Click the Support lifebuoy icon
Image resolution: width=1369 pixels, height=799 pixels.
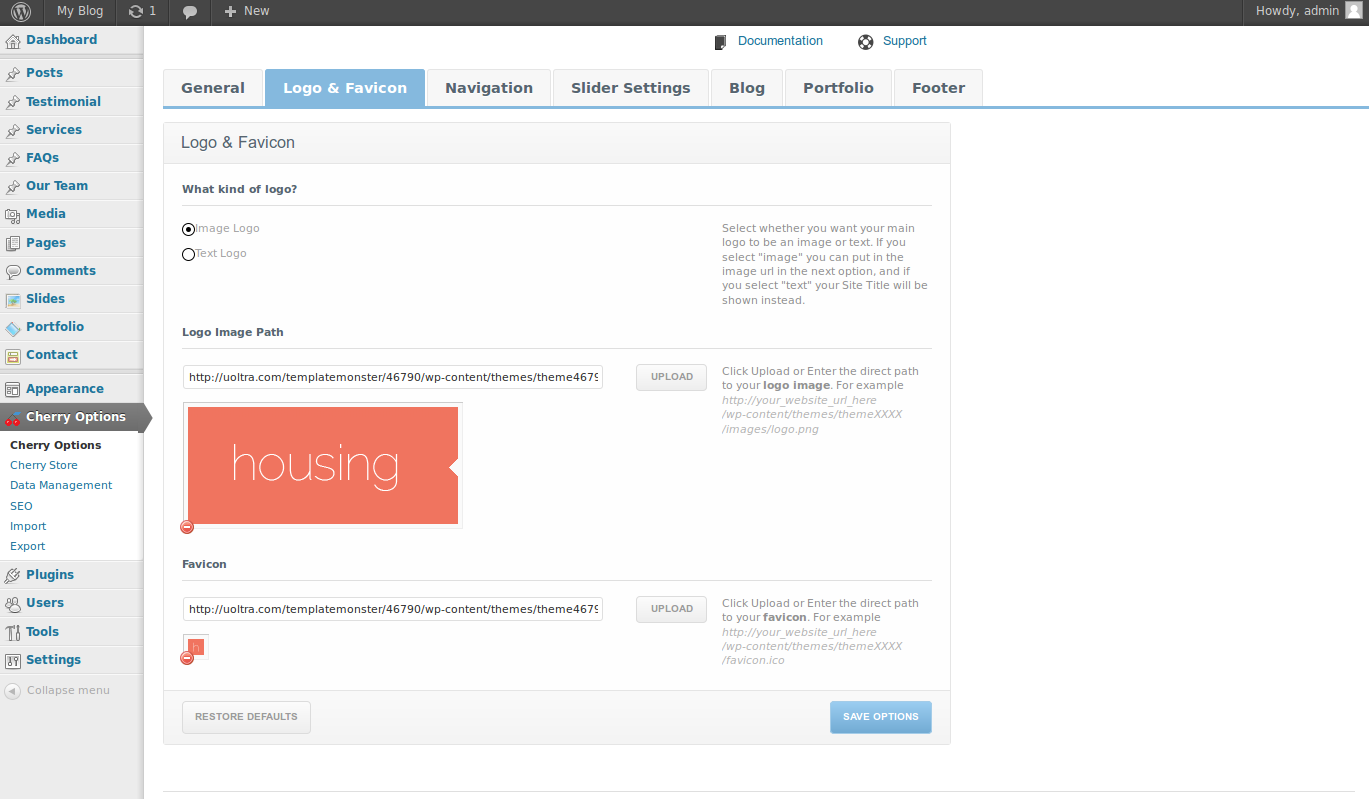click(x=866, y=42)
